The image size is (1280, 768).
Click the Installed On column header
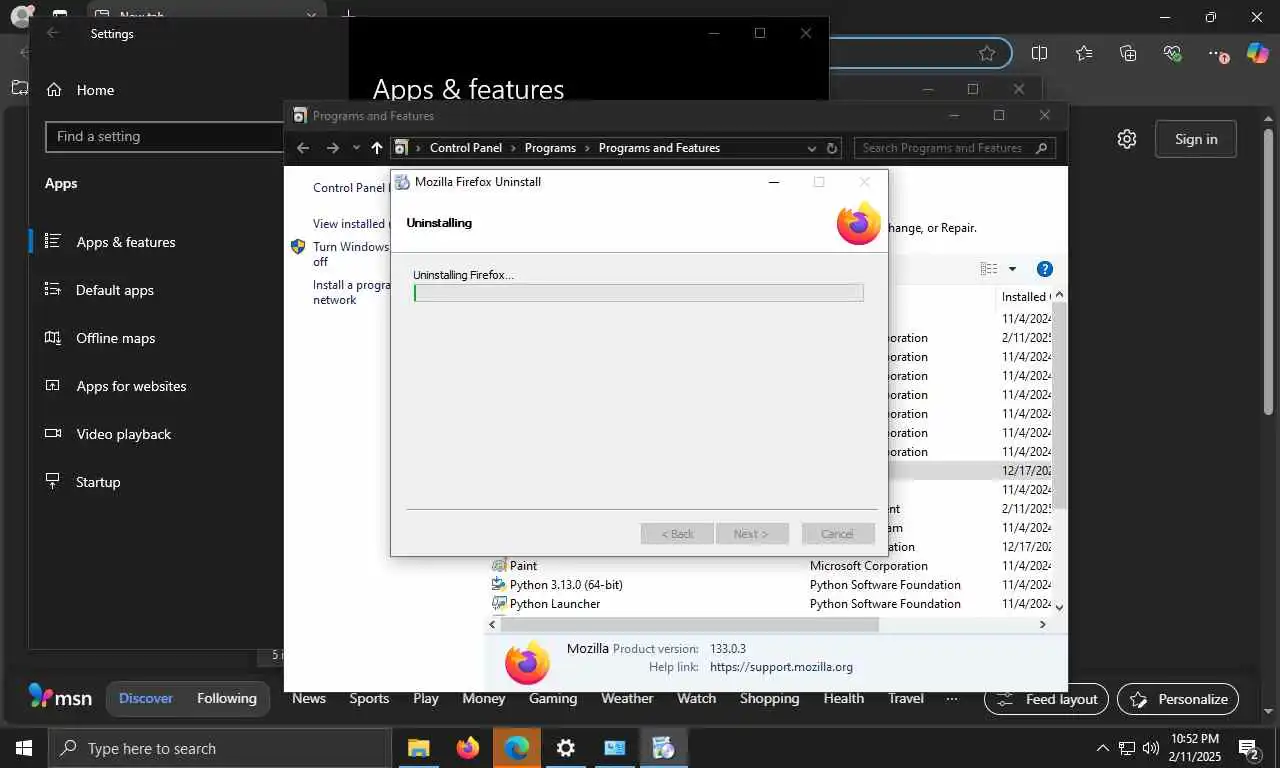click(x=1025, y=296)
